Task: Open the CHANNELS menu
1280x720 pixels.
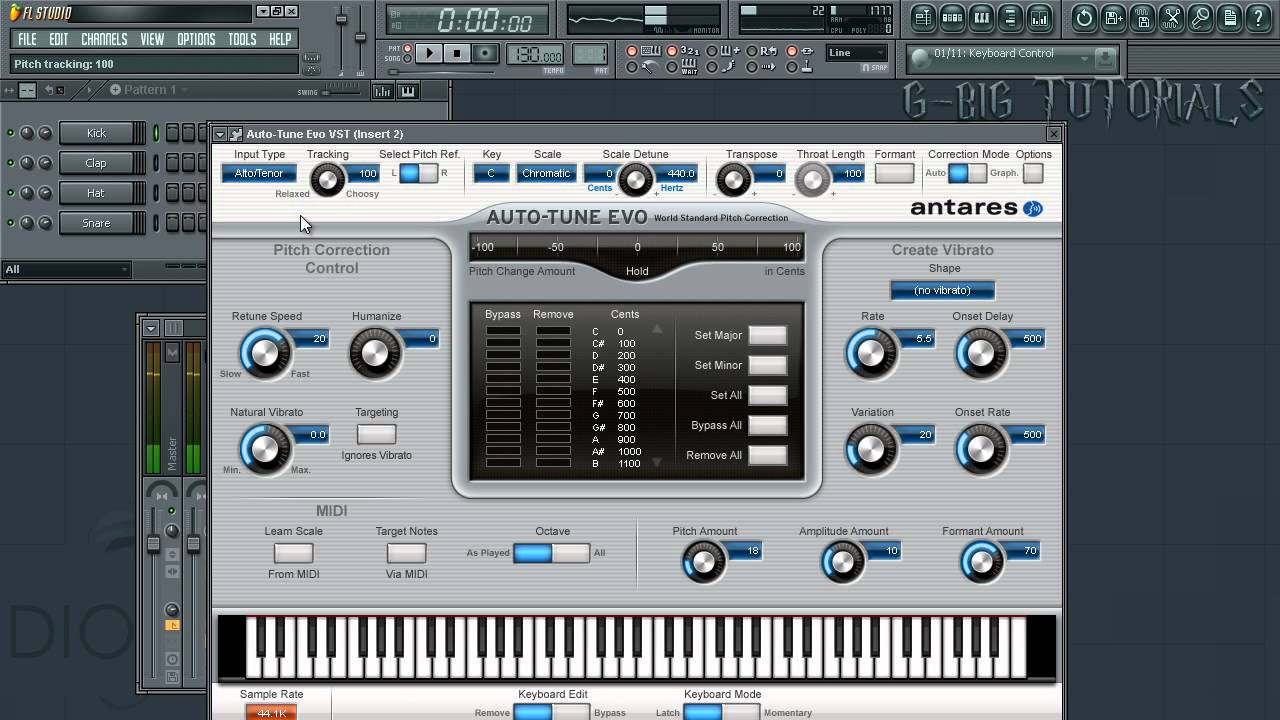Action: click(x=104, y=39)
